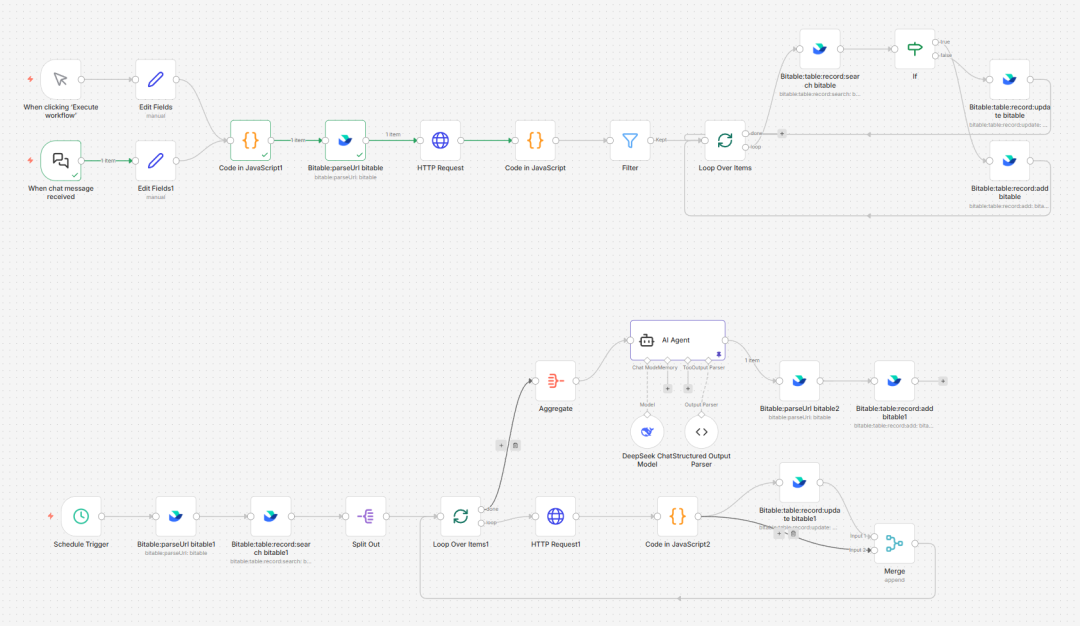Click the HTTP Request globe node
Viewport: 1080px width, 626px height.
[x=440, y=141]
